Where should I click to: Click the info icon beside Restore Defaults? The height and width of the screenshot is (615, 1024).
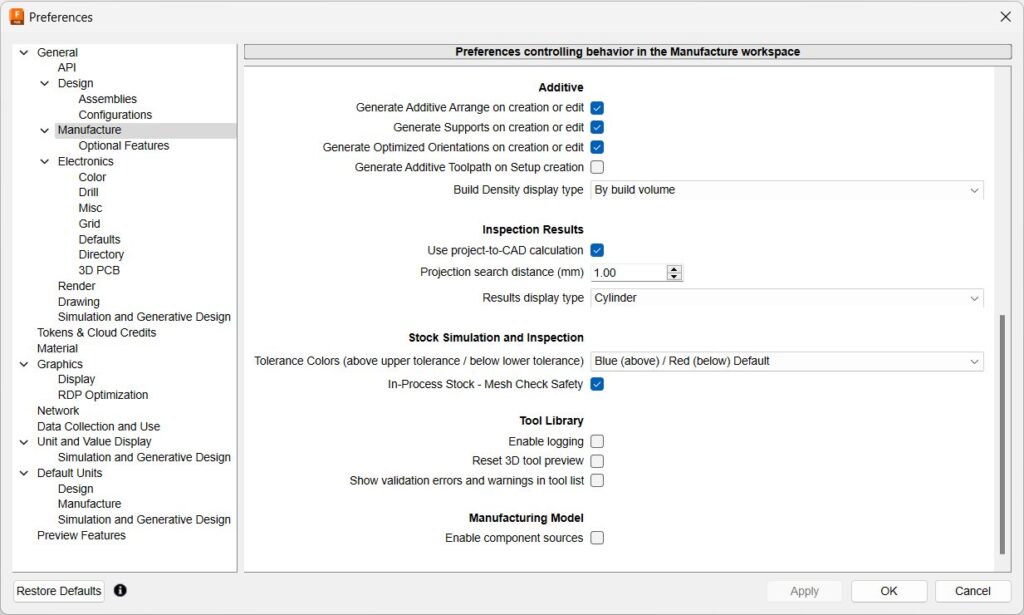[120, 591]
